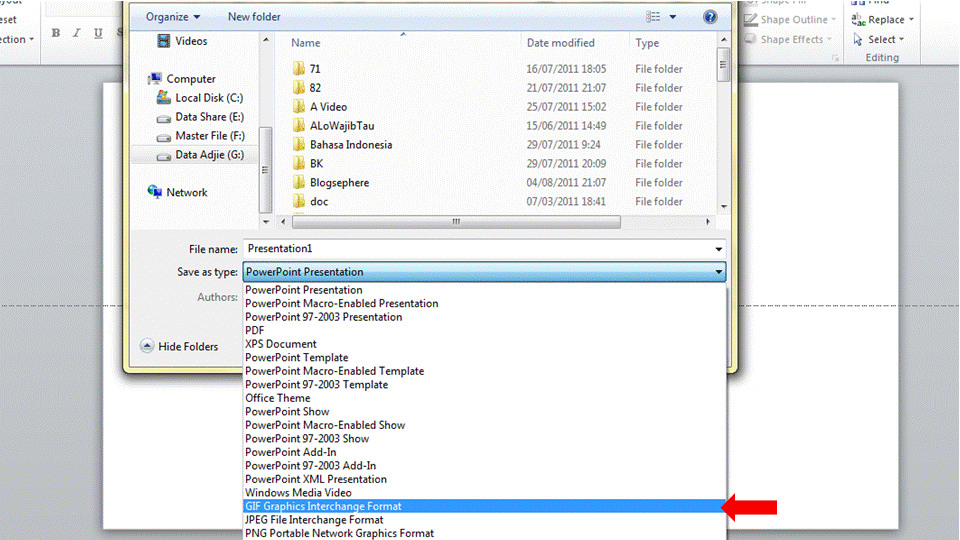This screenshot has height=540, width=960.
Task: Choose Windows Media Video file type
Action: (x=484, y=492)
